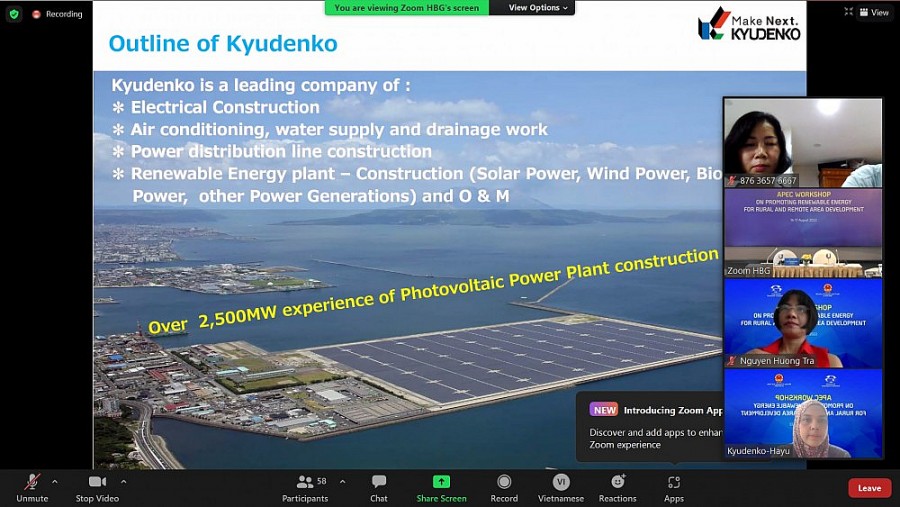Open the Participants panel
Viewport: 900px width, 507px height.
point(305,487)
